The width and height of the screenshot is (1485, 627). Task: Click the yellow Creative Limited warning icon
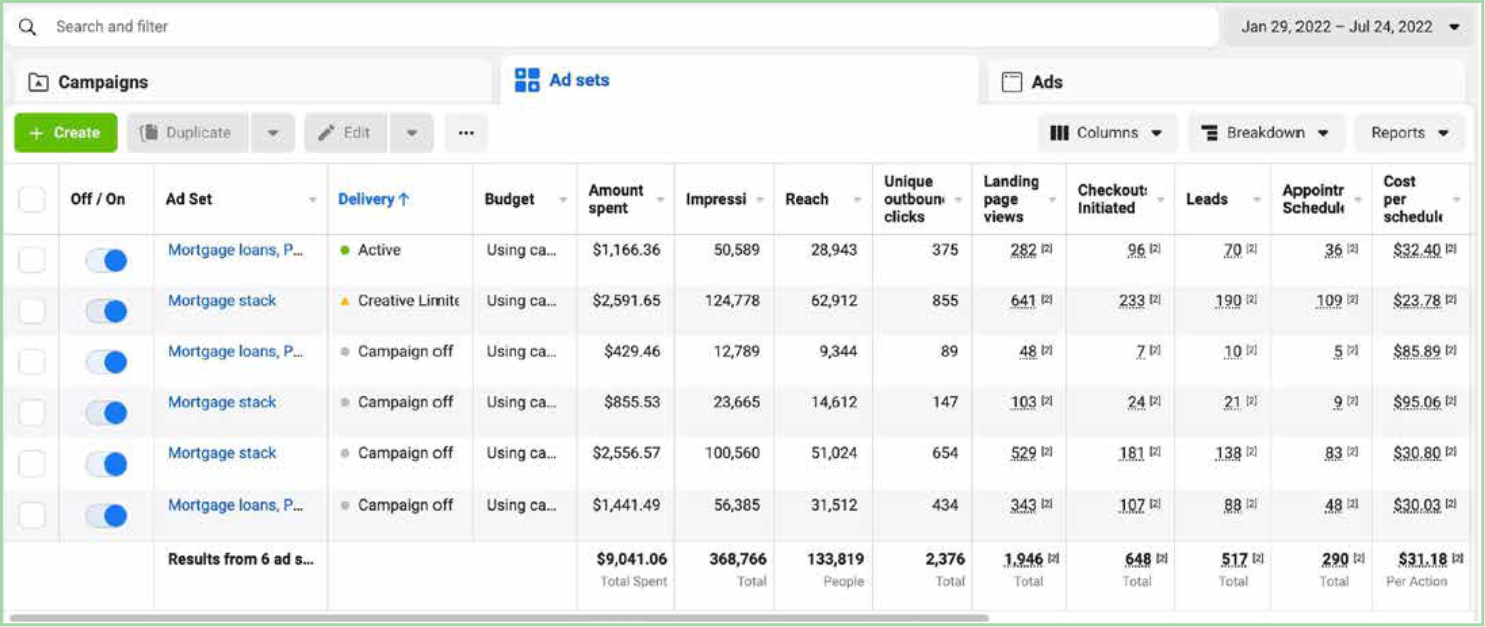point(345,301)
